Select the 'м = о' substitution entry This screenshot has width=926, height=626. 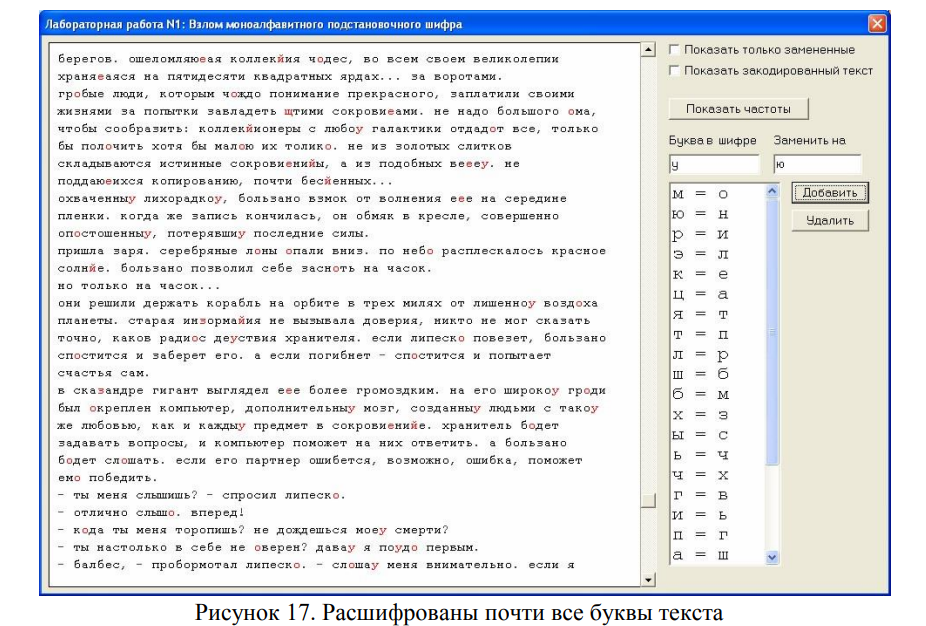point(700,194)
